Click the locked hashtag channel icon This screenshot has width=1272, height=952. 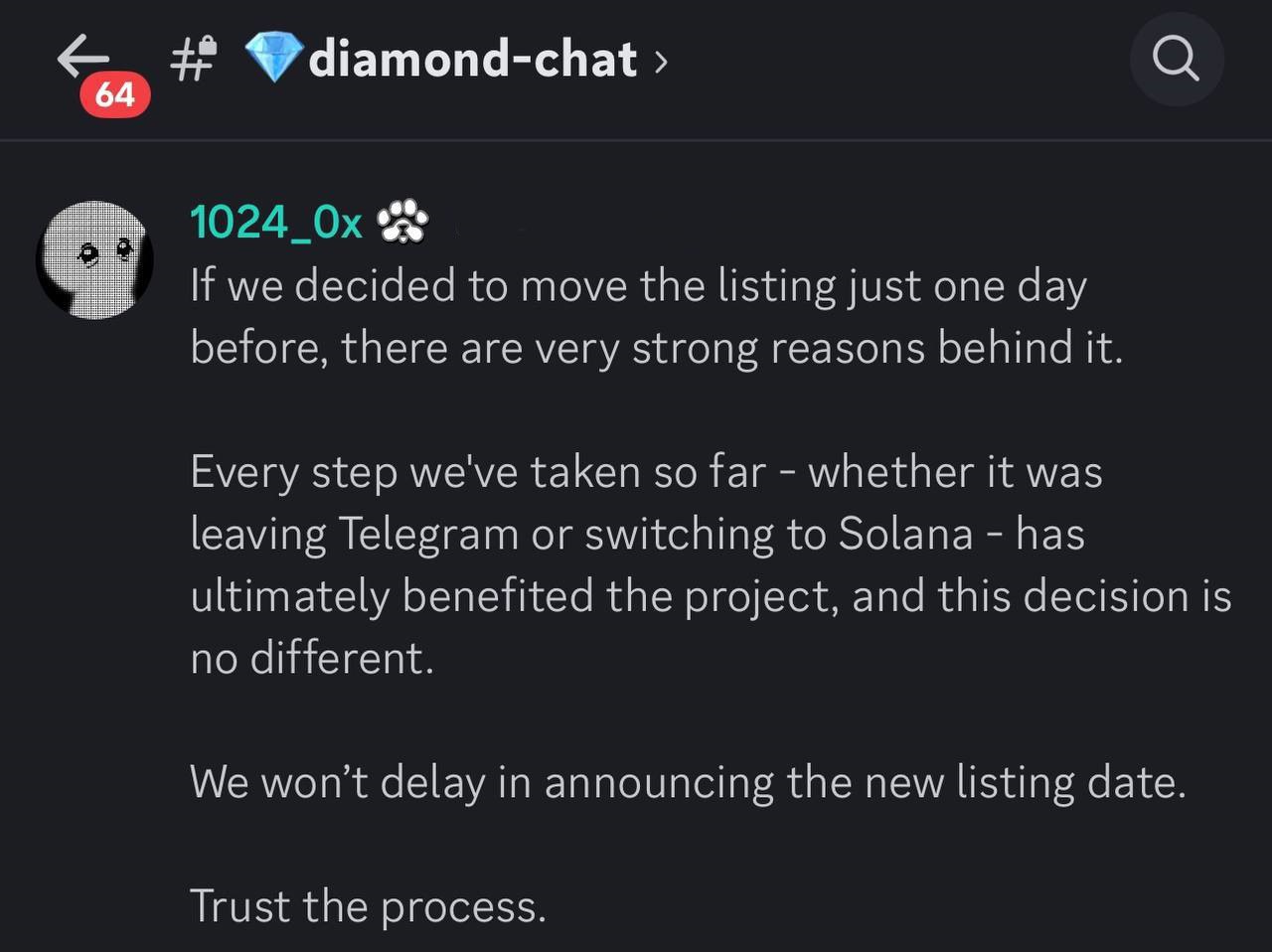pyautogui.click(x=193, y=58)
